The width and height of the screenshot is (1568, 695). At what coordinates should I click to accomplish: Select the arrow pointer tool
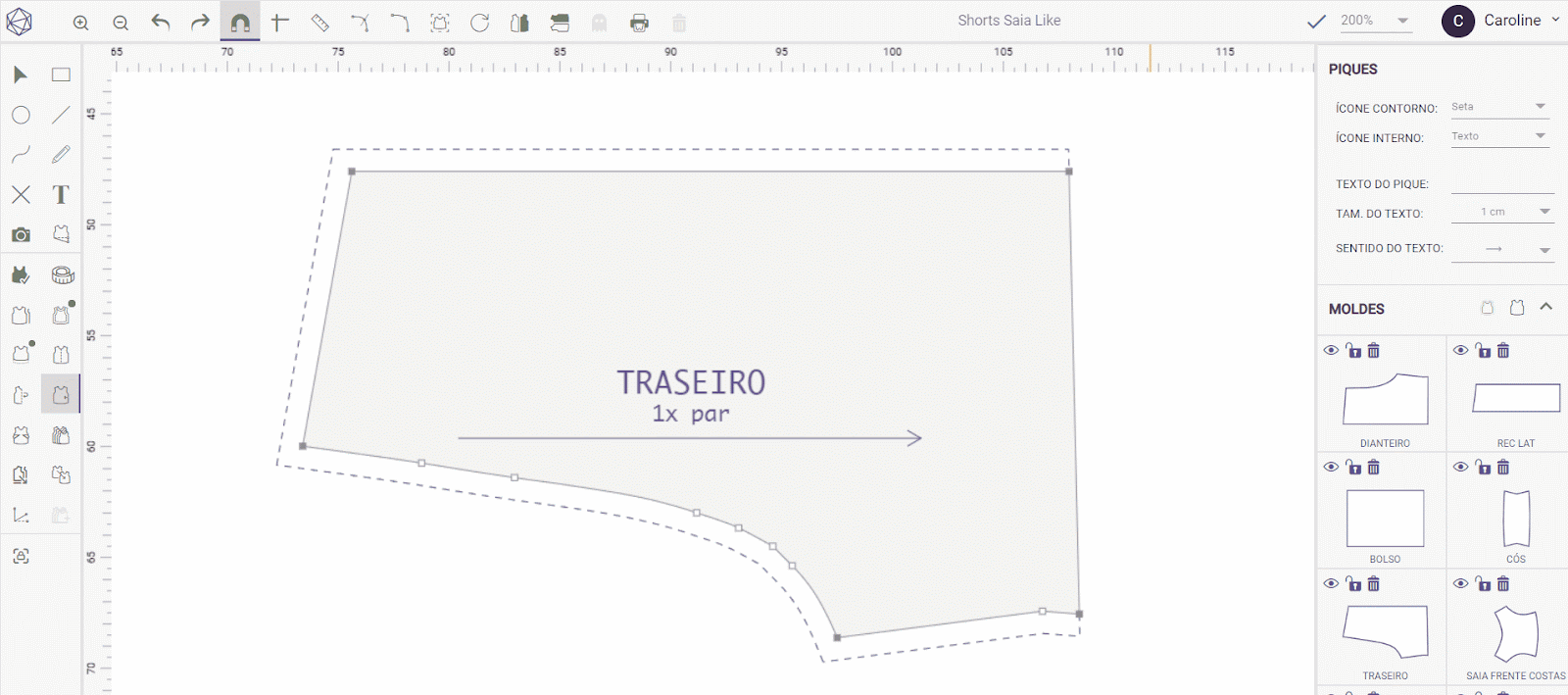coord(21,74)
